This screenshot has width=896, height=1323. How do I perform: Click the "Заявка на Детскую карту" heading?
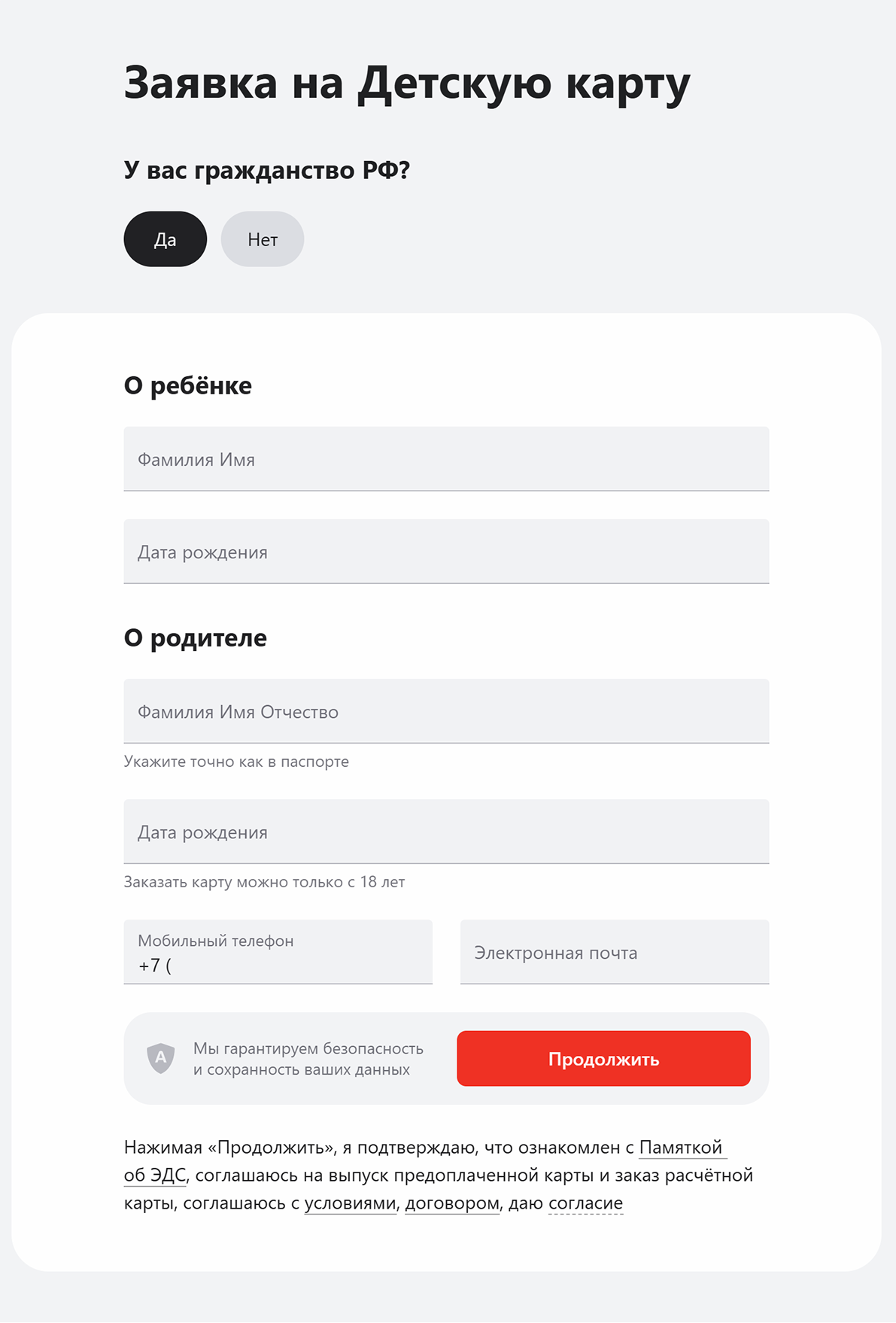tap(408, 83)
